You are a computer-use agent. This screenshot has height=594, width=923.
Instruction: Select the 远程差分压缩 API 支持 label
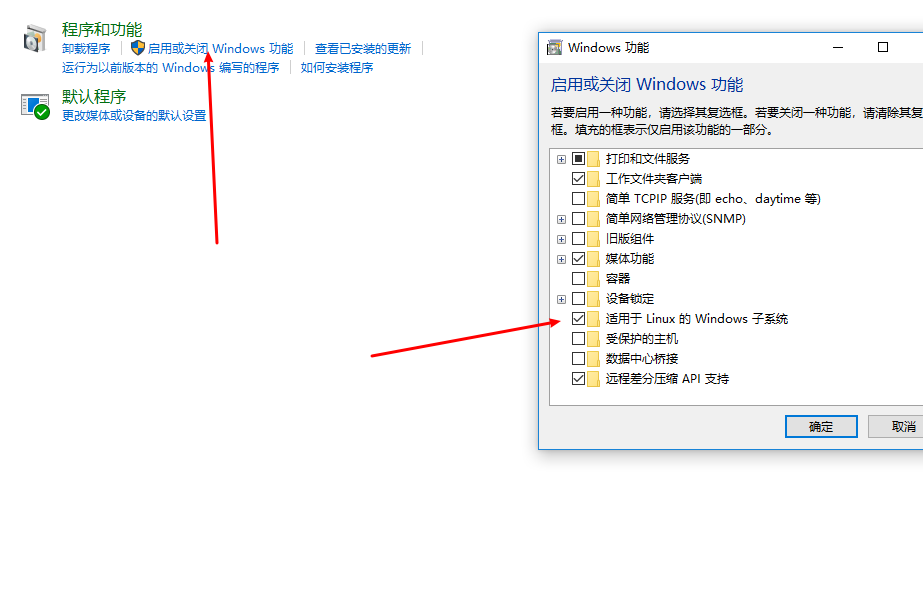[x=668, y=379]
